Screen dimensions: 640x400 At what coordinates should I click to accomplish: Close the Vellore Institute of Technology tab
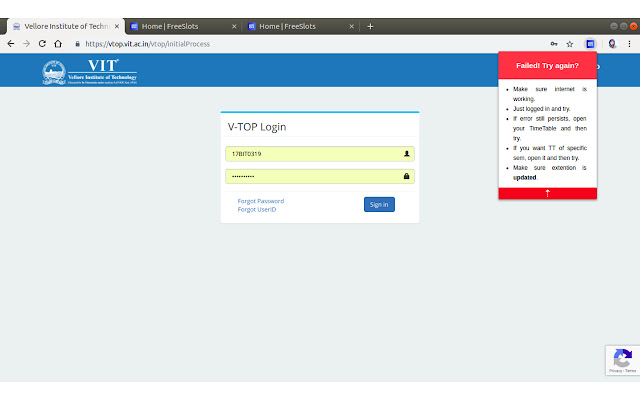pyautogui.click(x=117, y=26)
